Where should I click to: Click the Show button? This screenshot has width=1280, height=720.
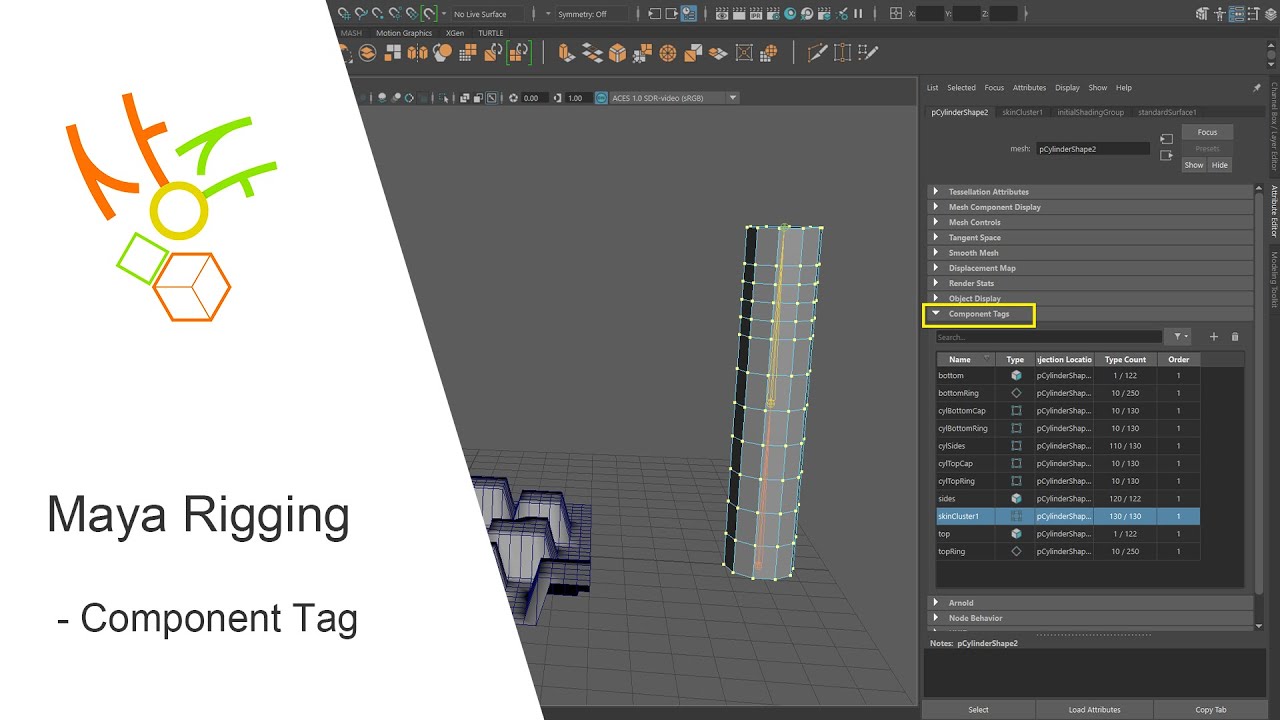(1194, 165)
